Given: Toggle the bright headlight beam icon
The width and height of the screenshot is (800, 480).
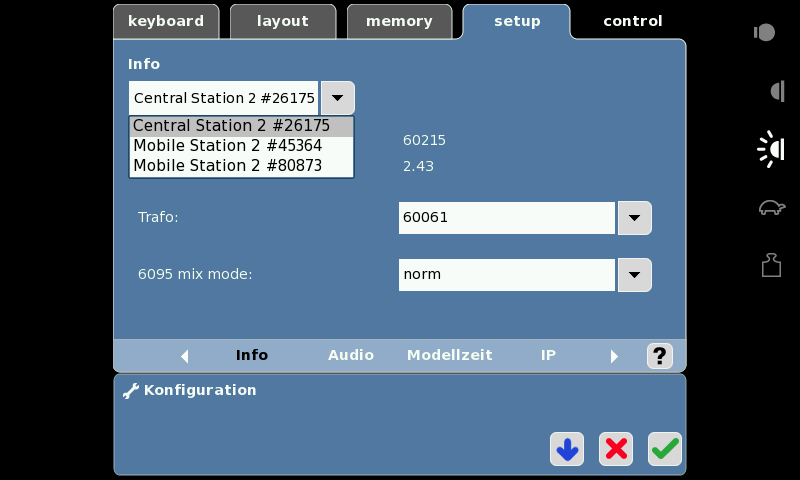Looking at the screenshot, I should click(771, 149).
